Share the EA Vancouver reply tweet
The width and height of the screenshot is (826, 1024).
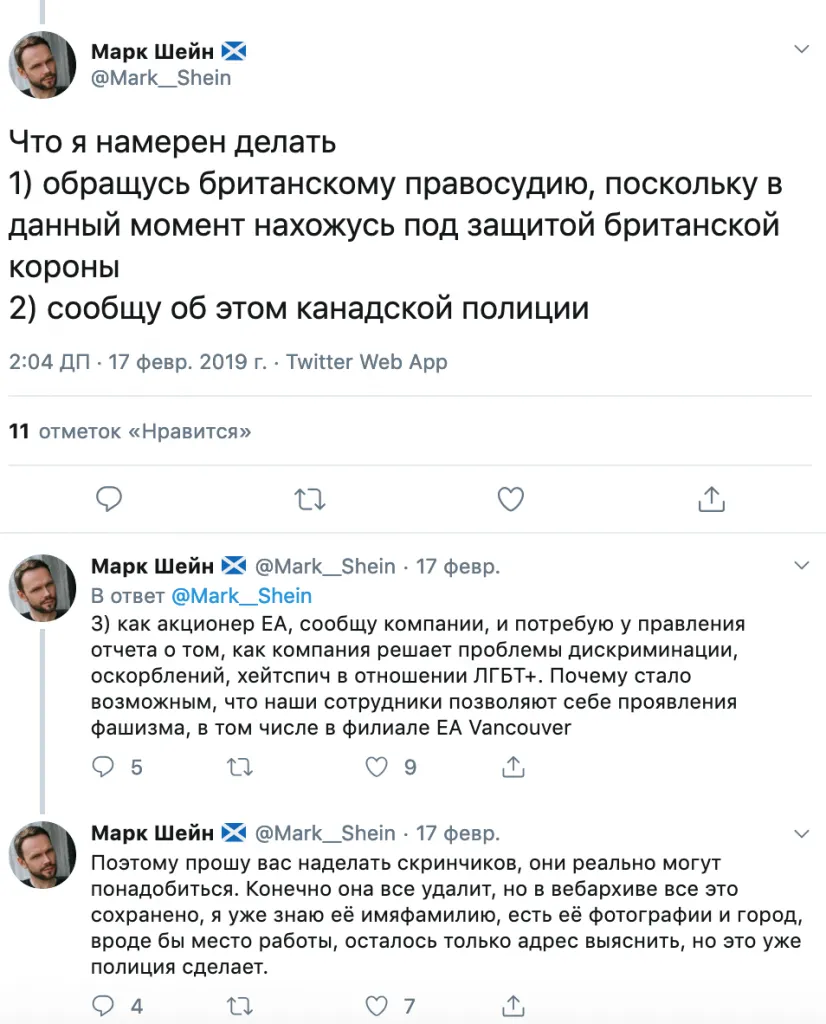tap(514, 767)
